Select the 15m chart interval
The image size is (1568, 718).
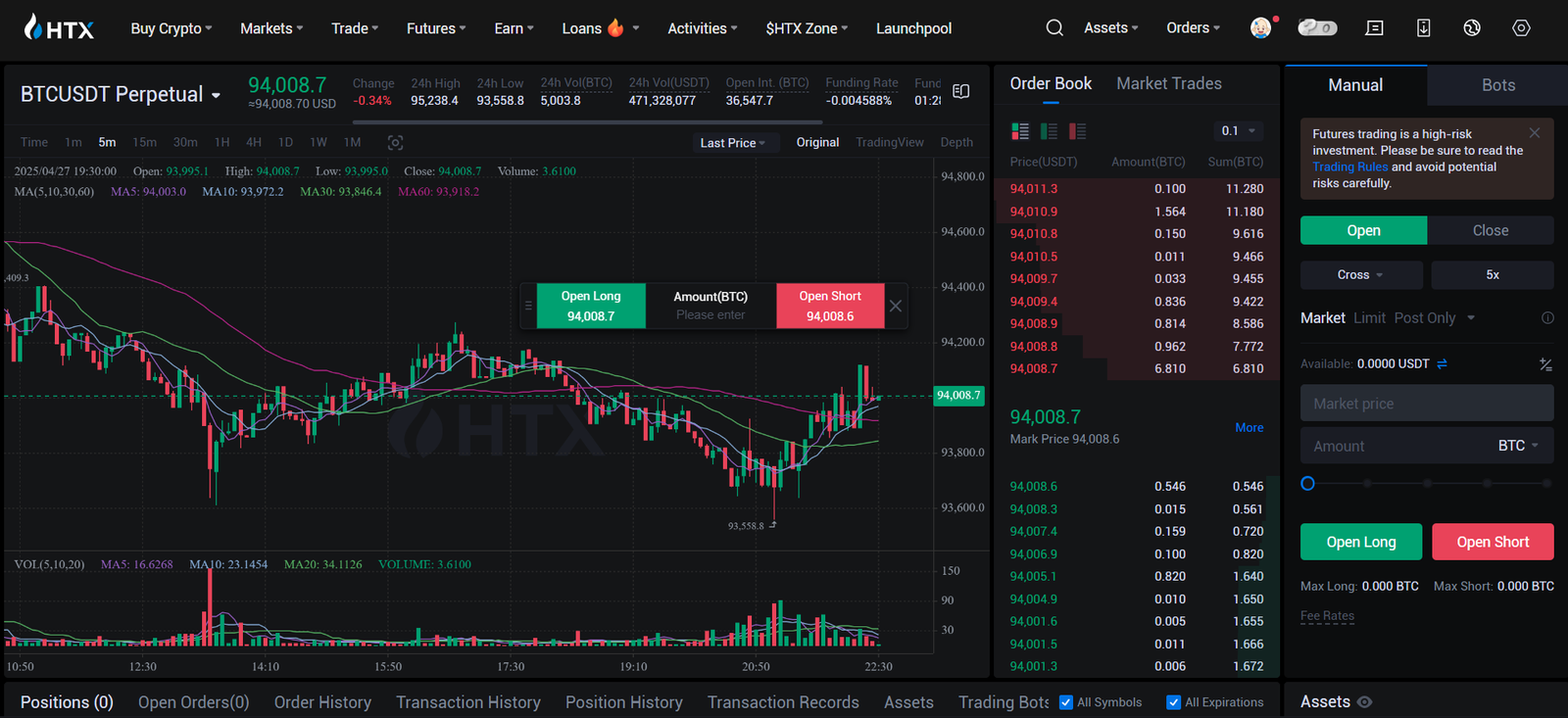pos(144,142)
